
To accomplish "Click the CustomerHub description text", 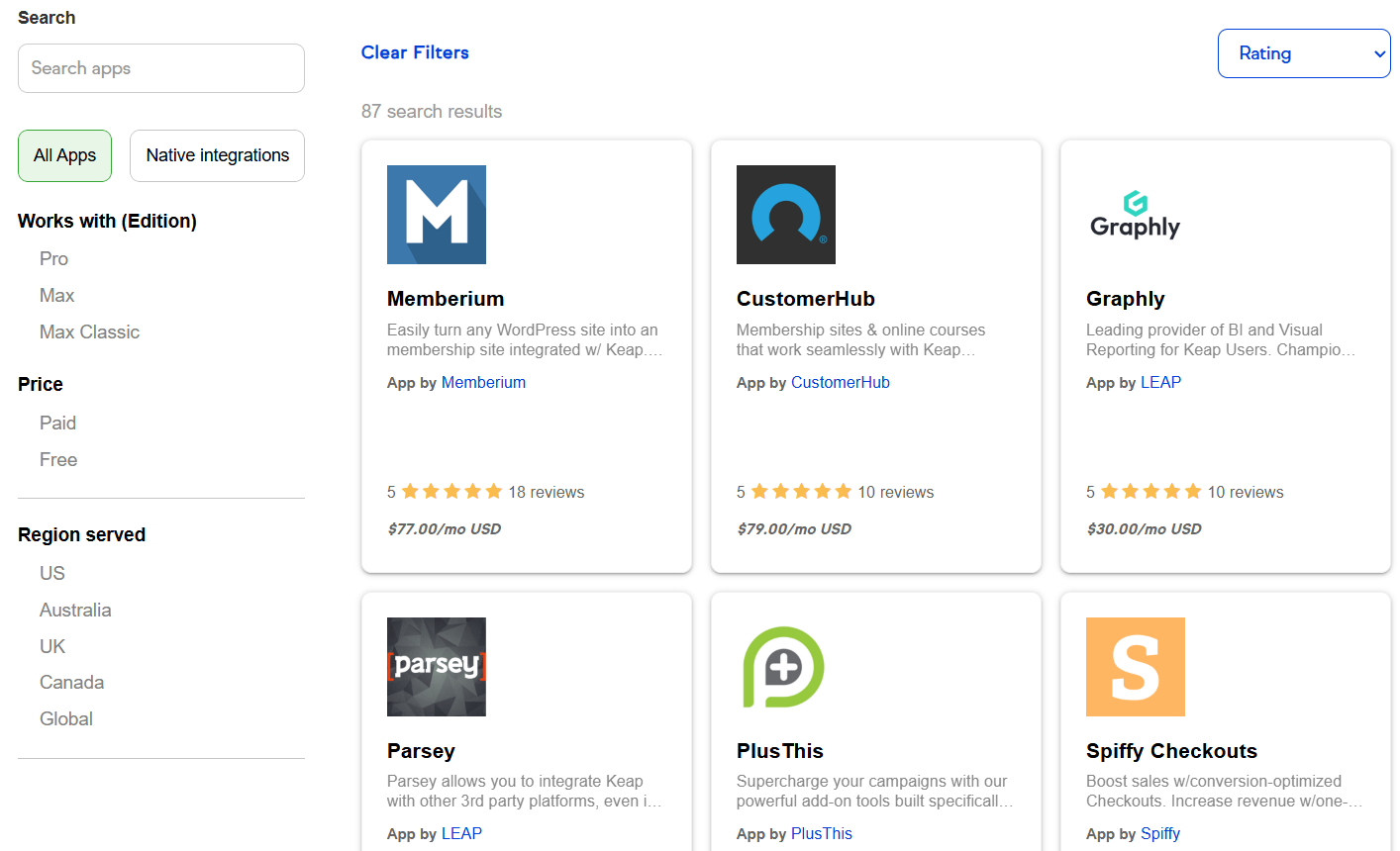I will (861, 339).
